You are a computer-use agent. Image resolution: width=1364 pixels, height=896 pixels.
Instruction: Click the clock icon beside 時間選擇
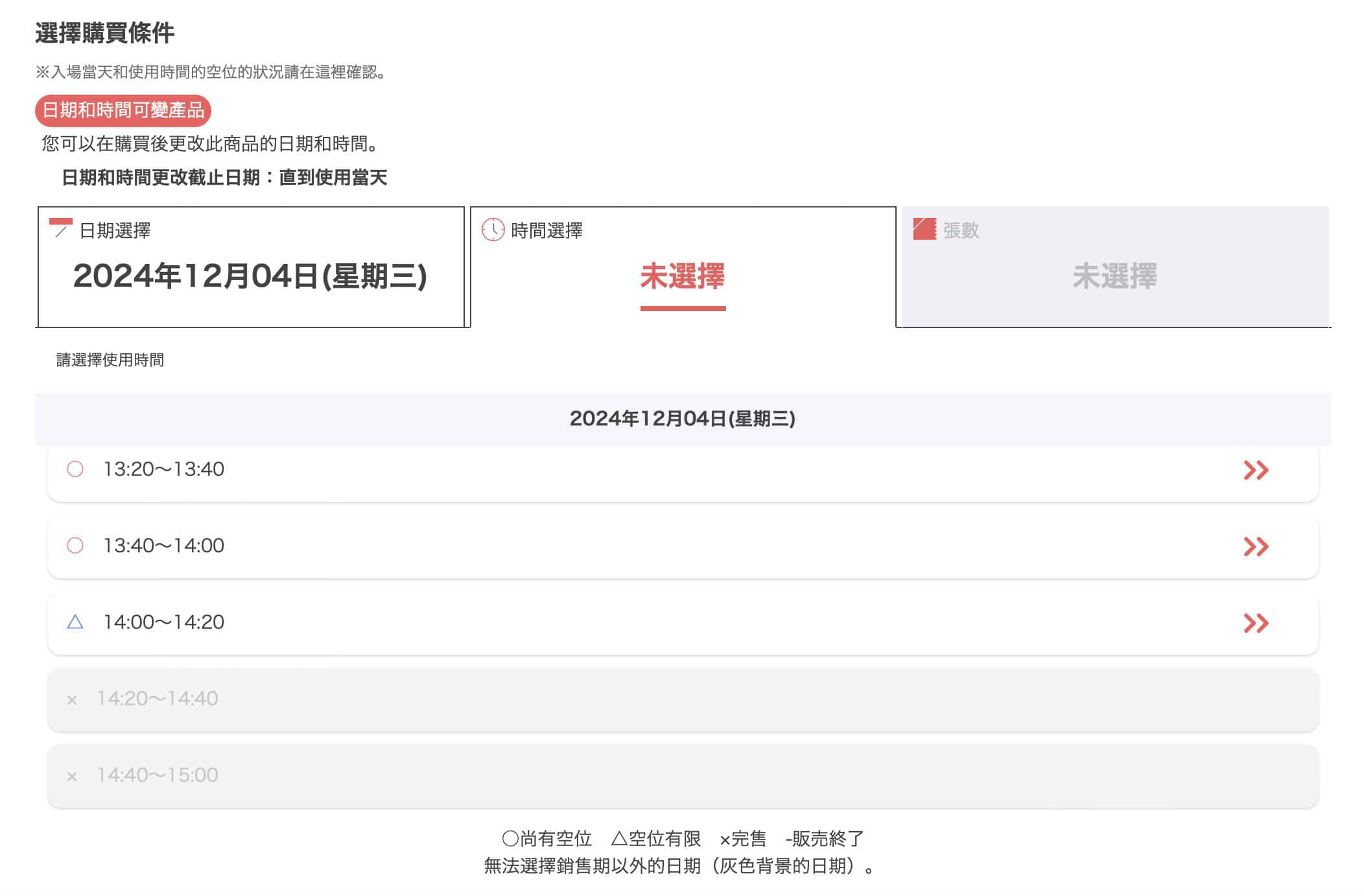(x=493, y=230)
